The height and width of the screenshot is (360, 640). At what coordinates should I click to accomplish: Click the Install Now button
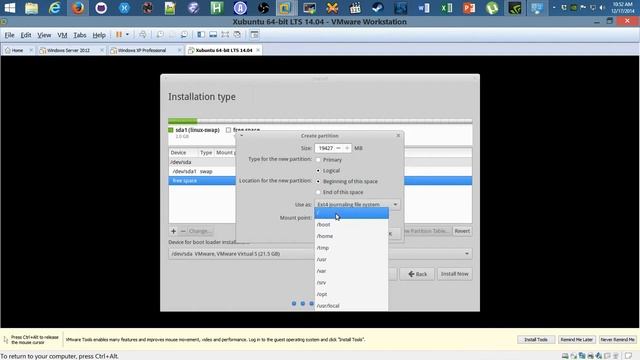[x=455, y=274]
